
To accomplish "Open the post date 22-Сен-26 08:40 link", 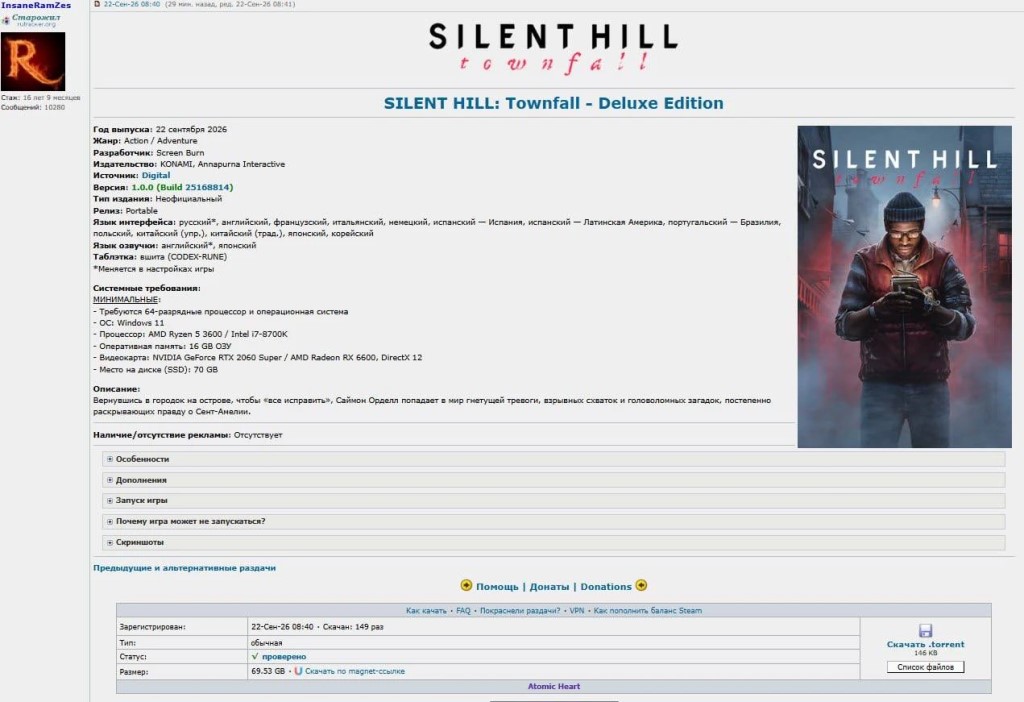I will (132, 4).
